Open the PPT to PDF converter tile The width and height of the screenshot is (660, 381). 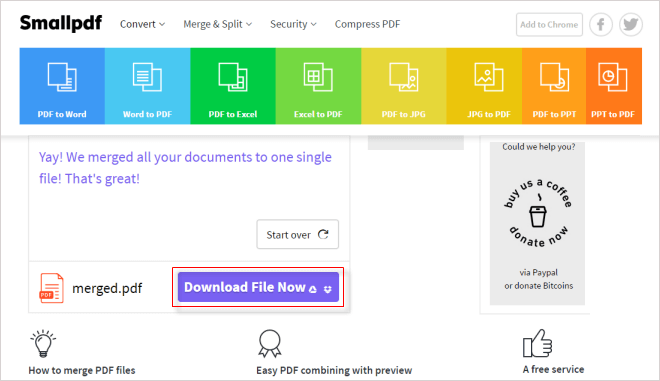614,86
